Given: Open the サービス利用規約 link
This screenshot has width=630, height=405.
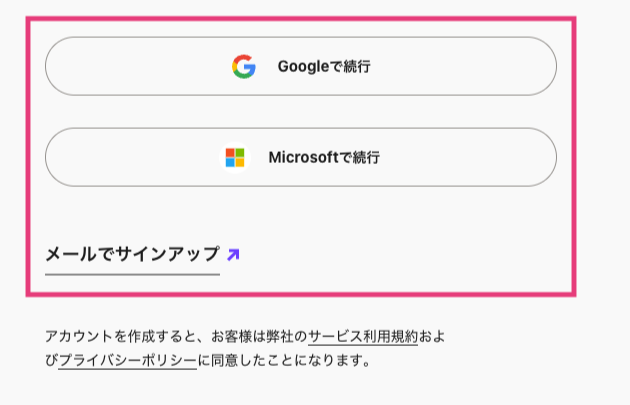Looking at the screenshot, I should [363, 336].
